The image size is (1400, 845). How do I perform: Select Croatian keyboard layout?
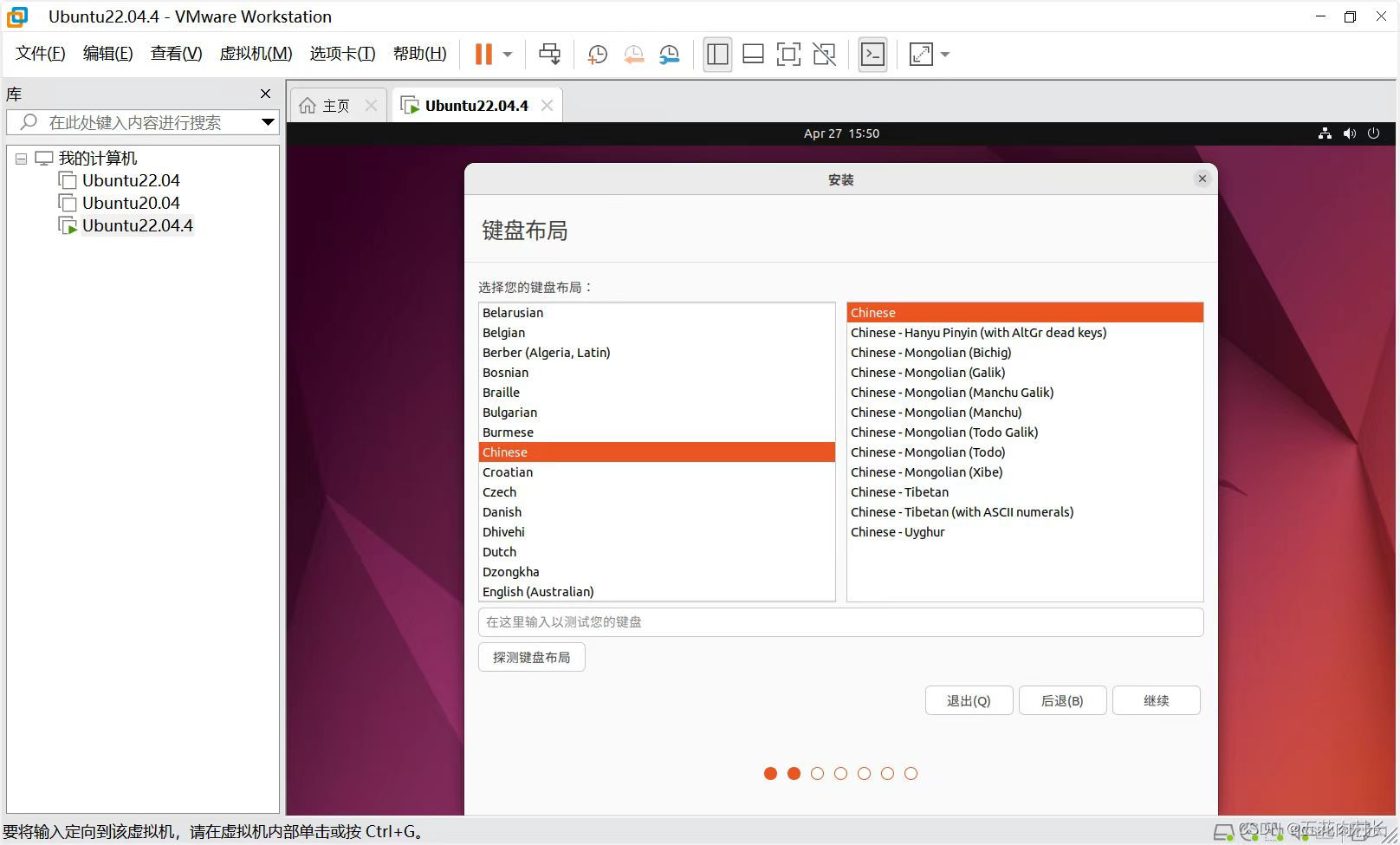(656, 472)
